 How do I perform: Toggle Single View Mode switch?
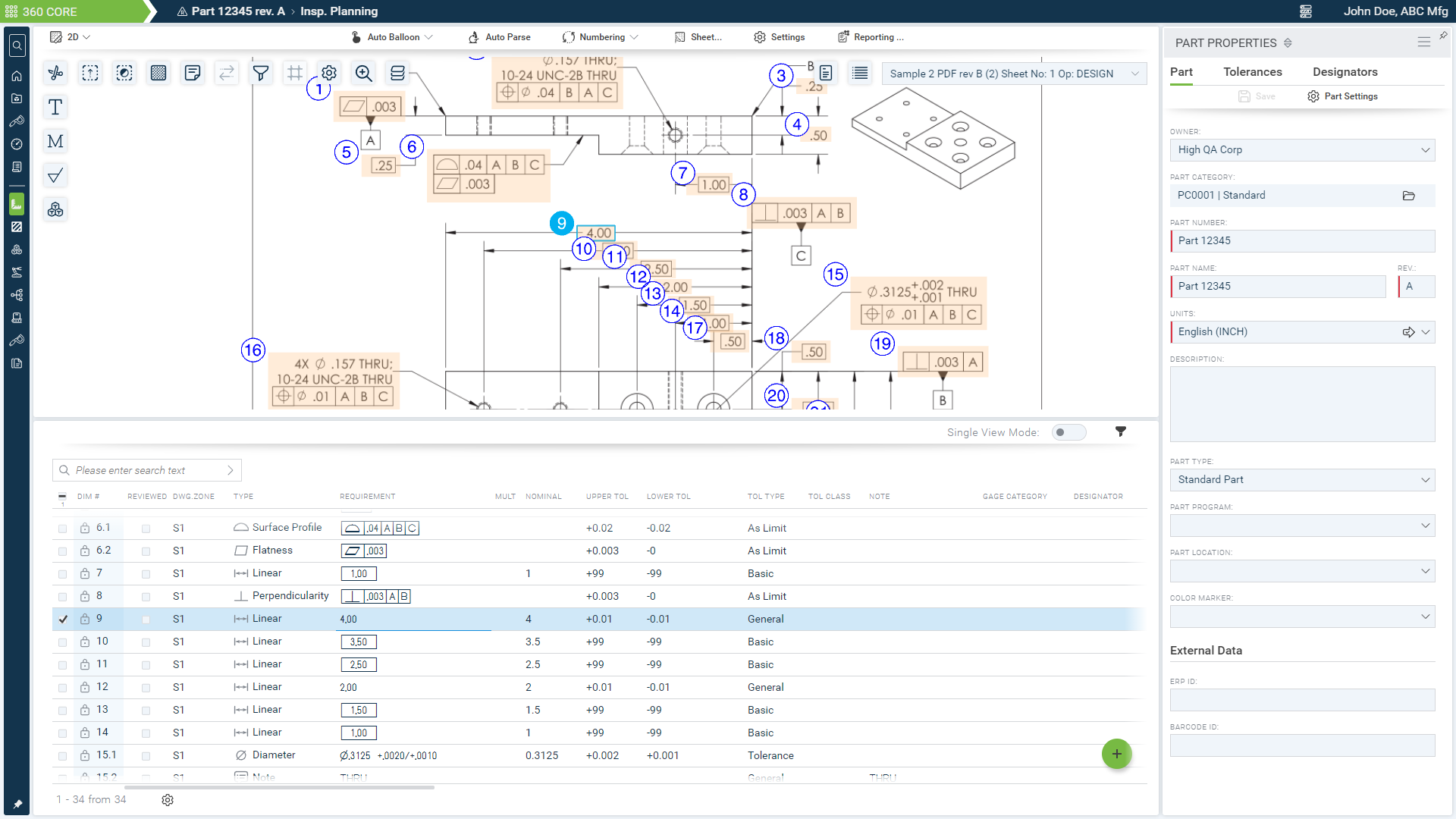(x=1068, y=432)
